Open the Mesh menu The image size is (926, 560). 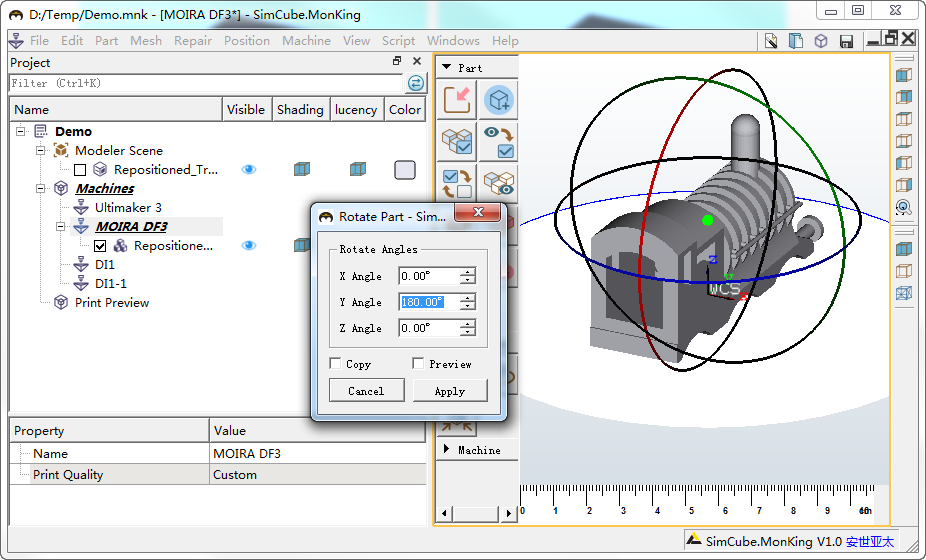tap(146, 41)
